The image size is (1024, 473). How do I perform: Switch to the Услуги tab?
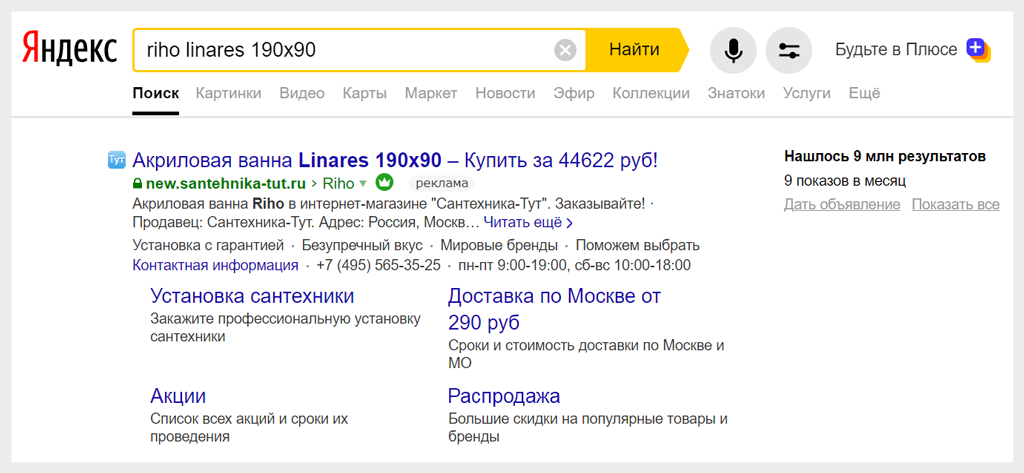(x=807, y=93)
